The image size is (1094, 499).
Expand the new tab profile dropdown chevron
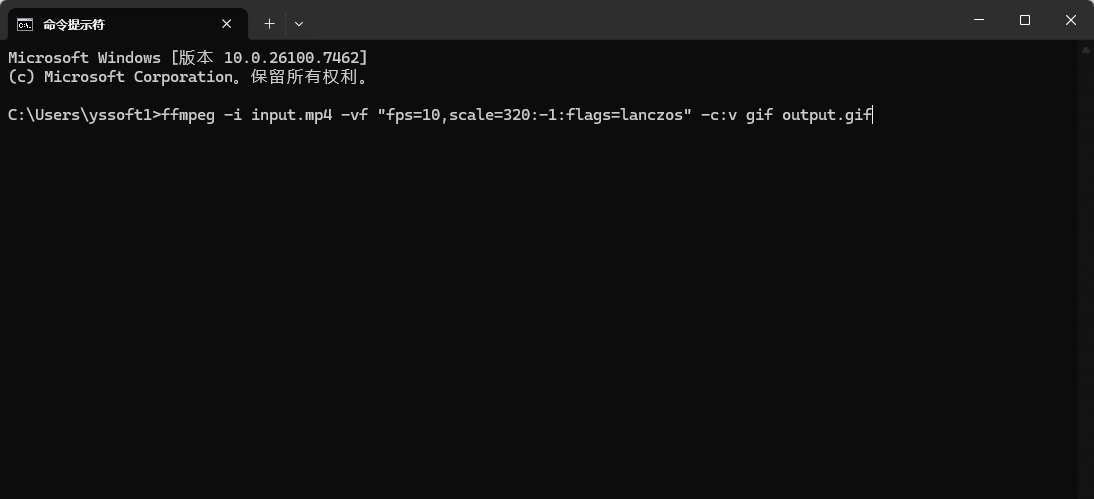click(x=299, y=23)
